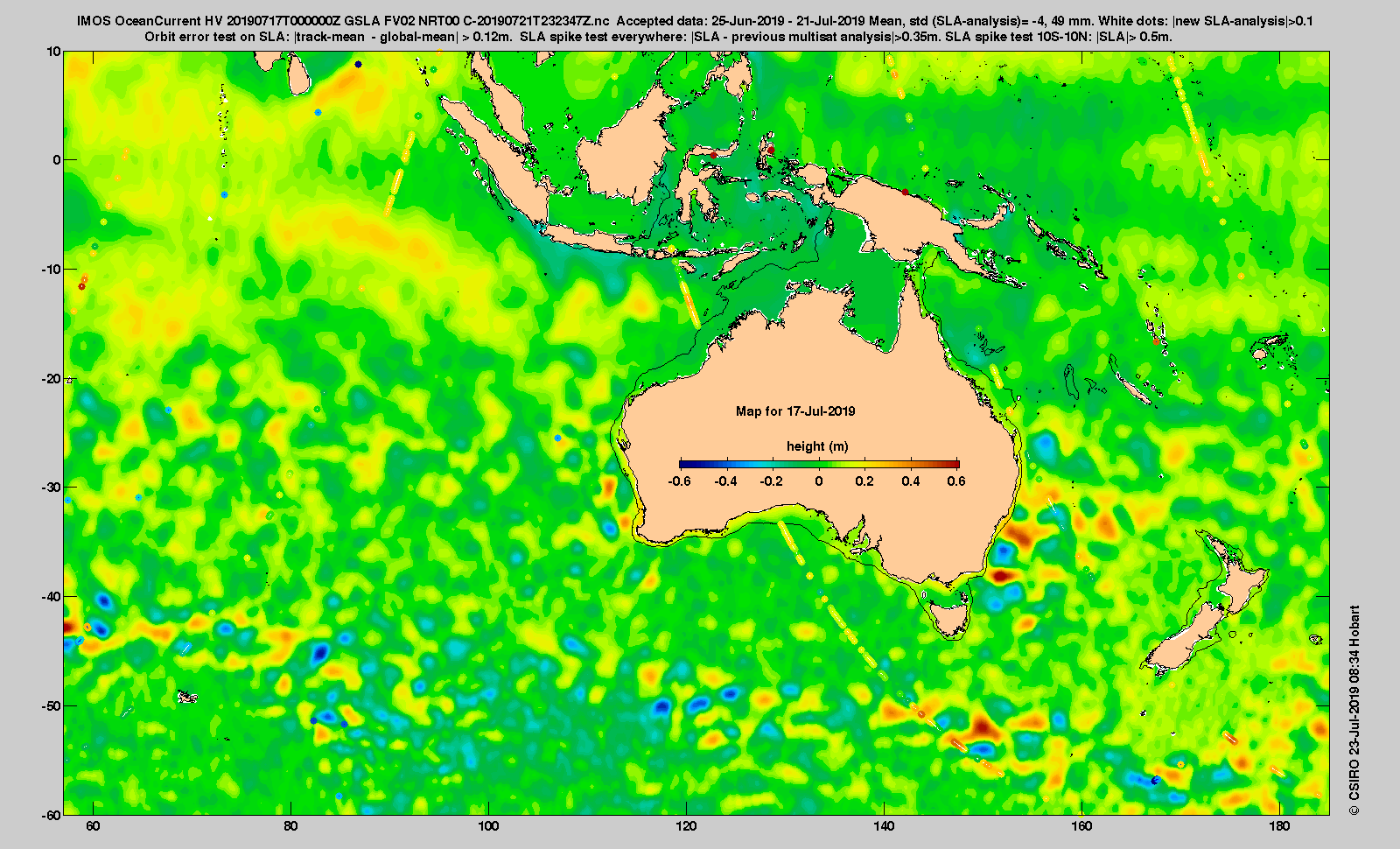Click the '-20' latitude axis label
The height and width of the screenshot is (849, 1400).
[52, 379]
